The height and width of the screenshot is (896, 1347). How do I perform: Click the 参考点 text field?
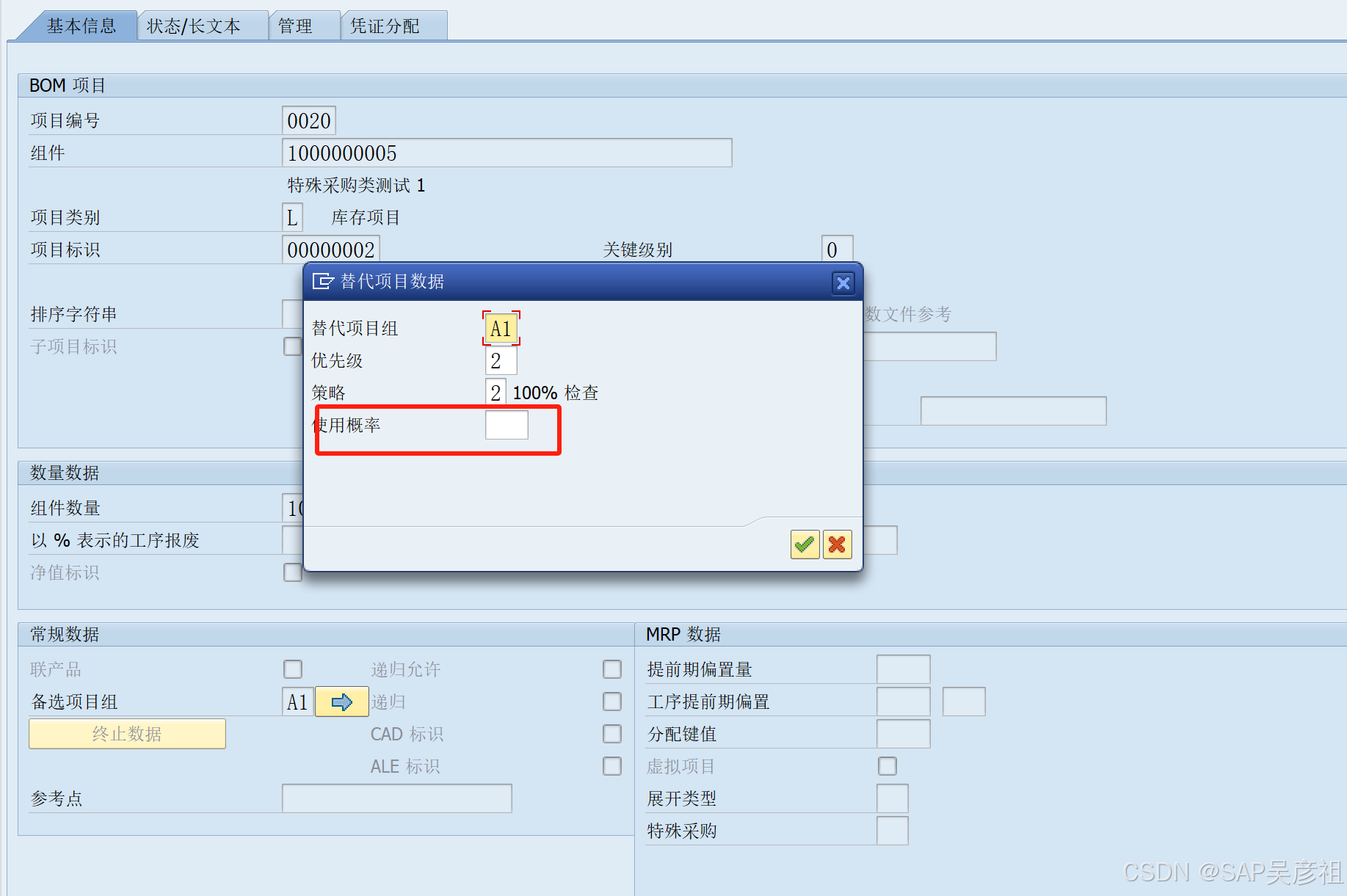[397, 798]
